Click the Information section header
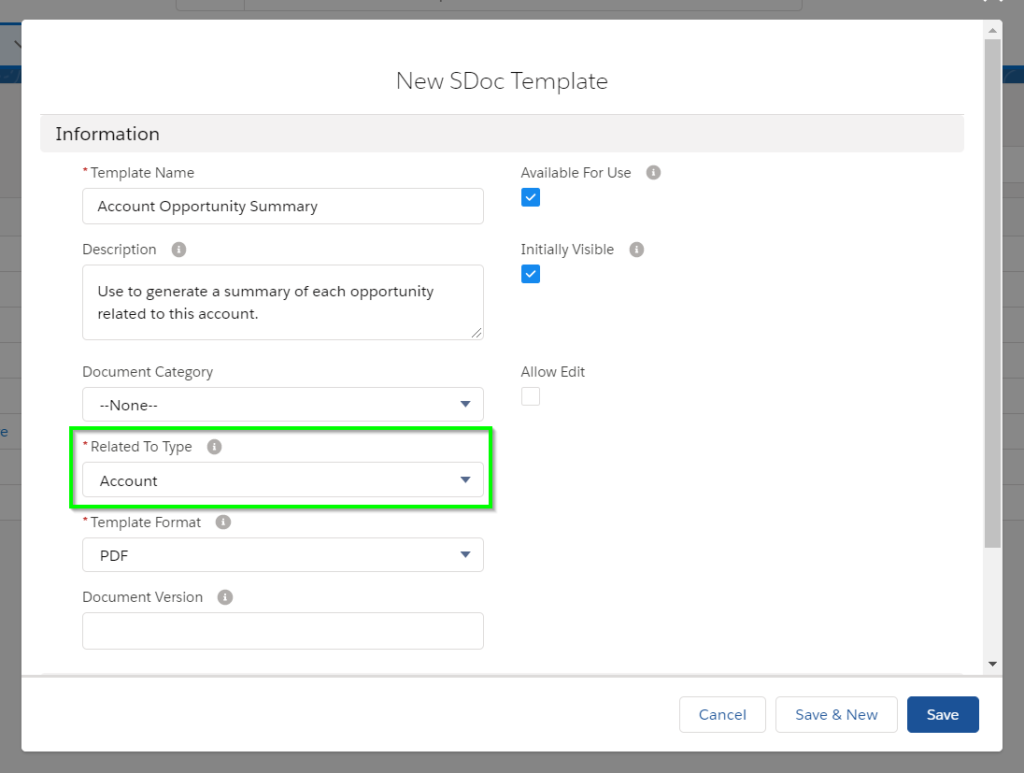 point(110,133)
